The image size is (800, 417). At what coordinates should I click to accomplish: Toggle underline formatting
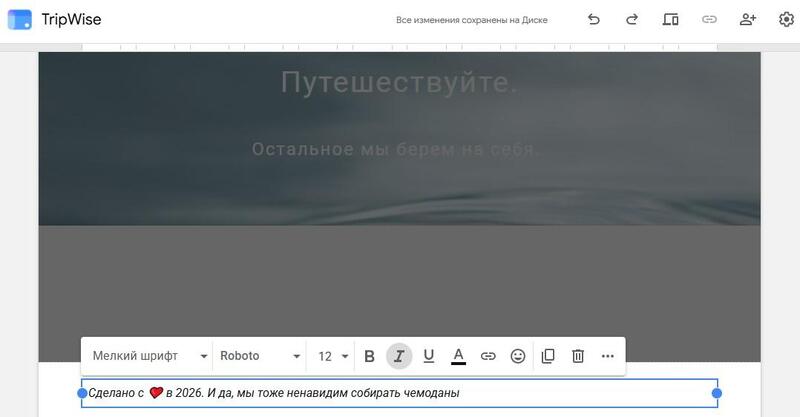[x=429, y=356]
